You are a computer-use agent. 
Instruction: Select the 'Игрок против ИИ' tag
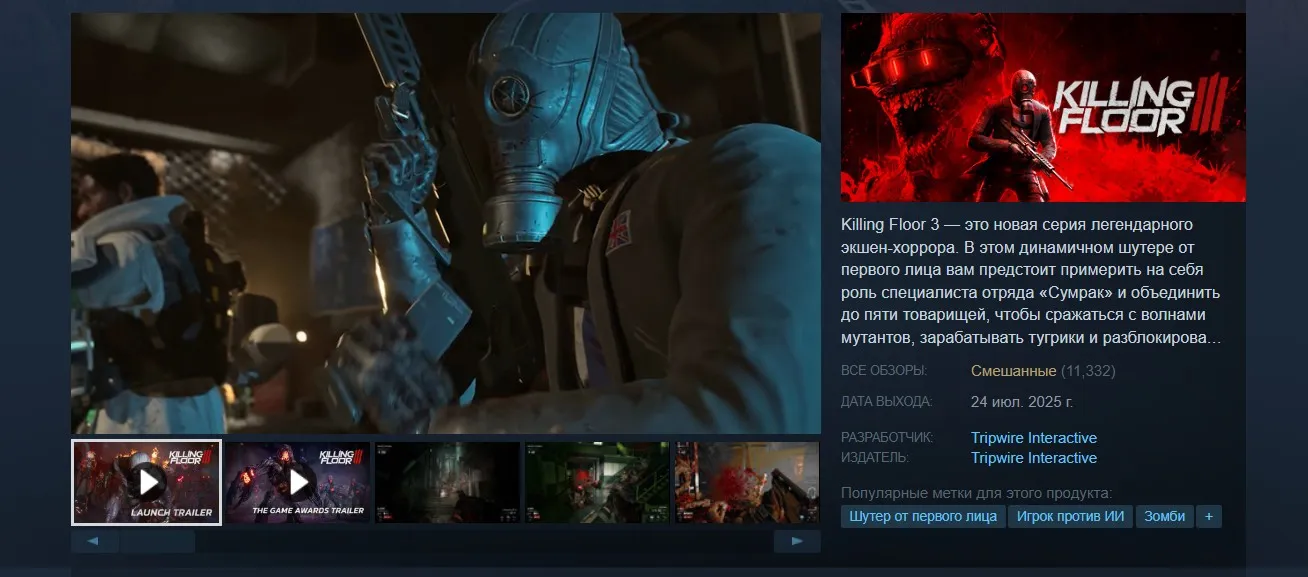(1069, 517)
